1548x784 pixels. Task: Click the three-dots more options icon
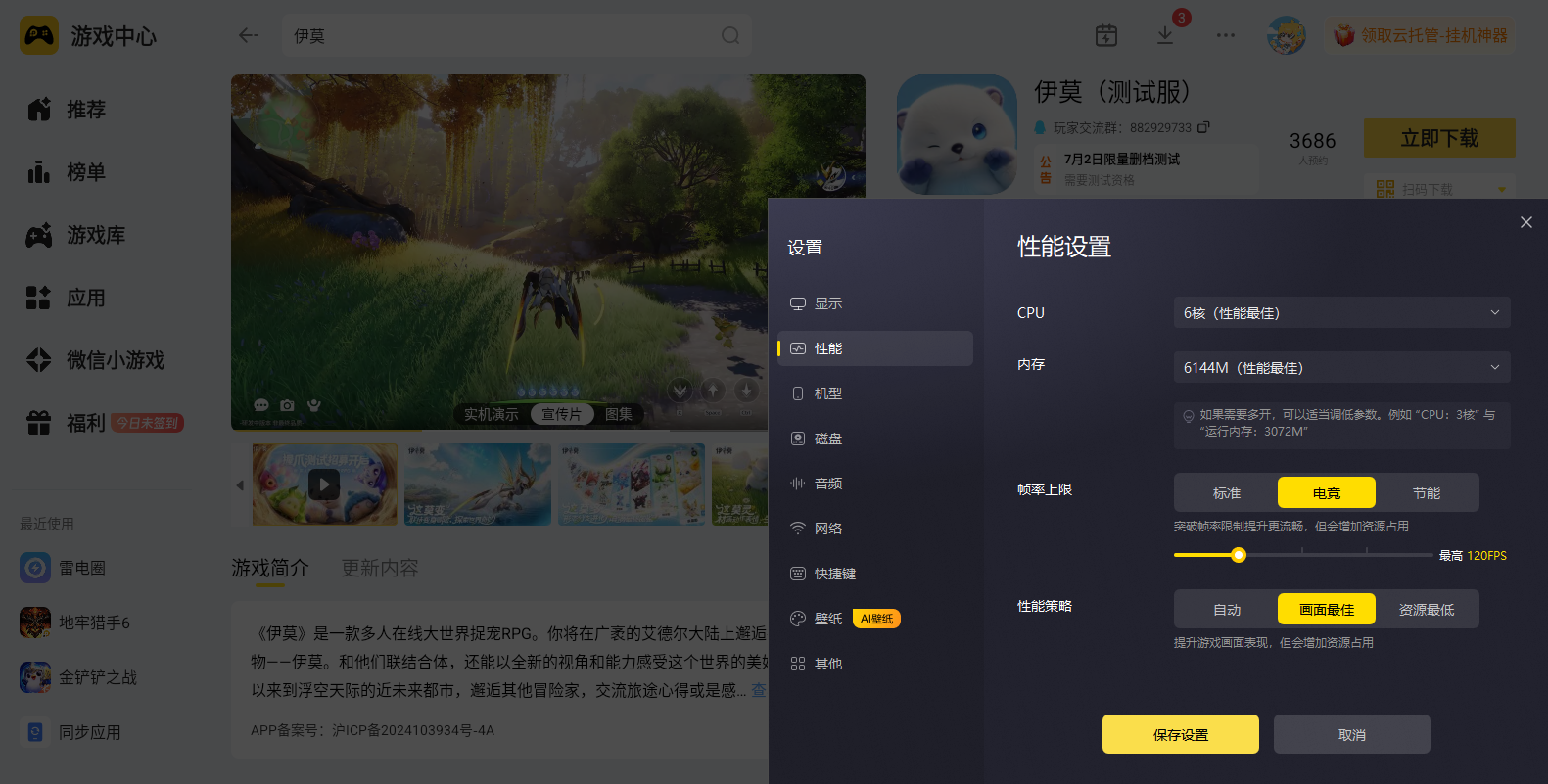pos(1226,35)
